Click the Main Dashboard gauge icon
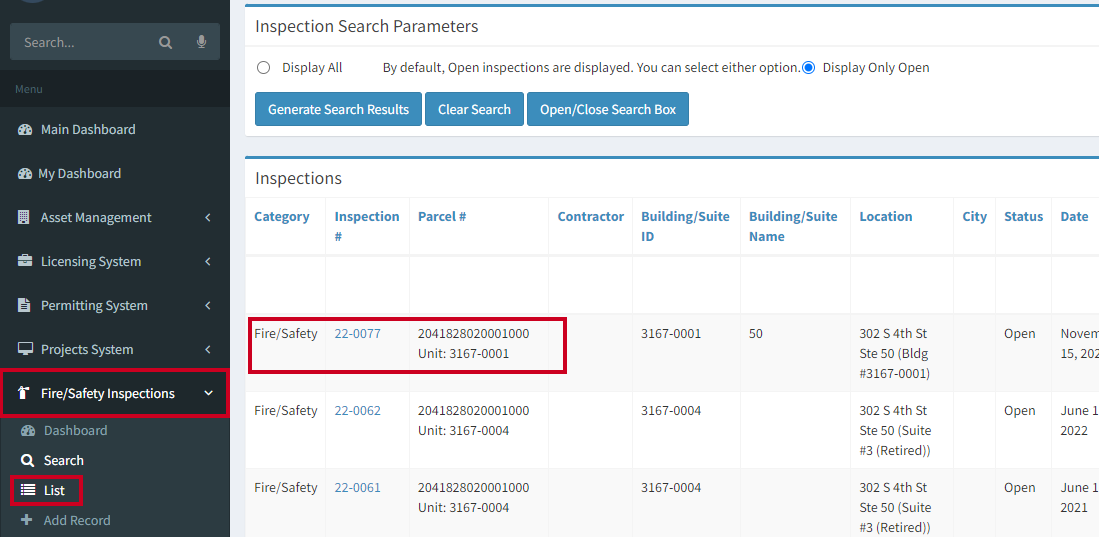Image resolution: width=1099 pixels, height=537 pixels. tap(25, 130)
